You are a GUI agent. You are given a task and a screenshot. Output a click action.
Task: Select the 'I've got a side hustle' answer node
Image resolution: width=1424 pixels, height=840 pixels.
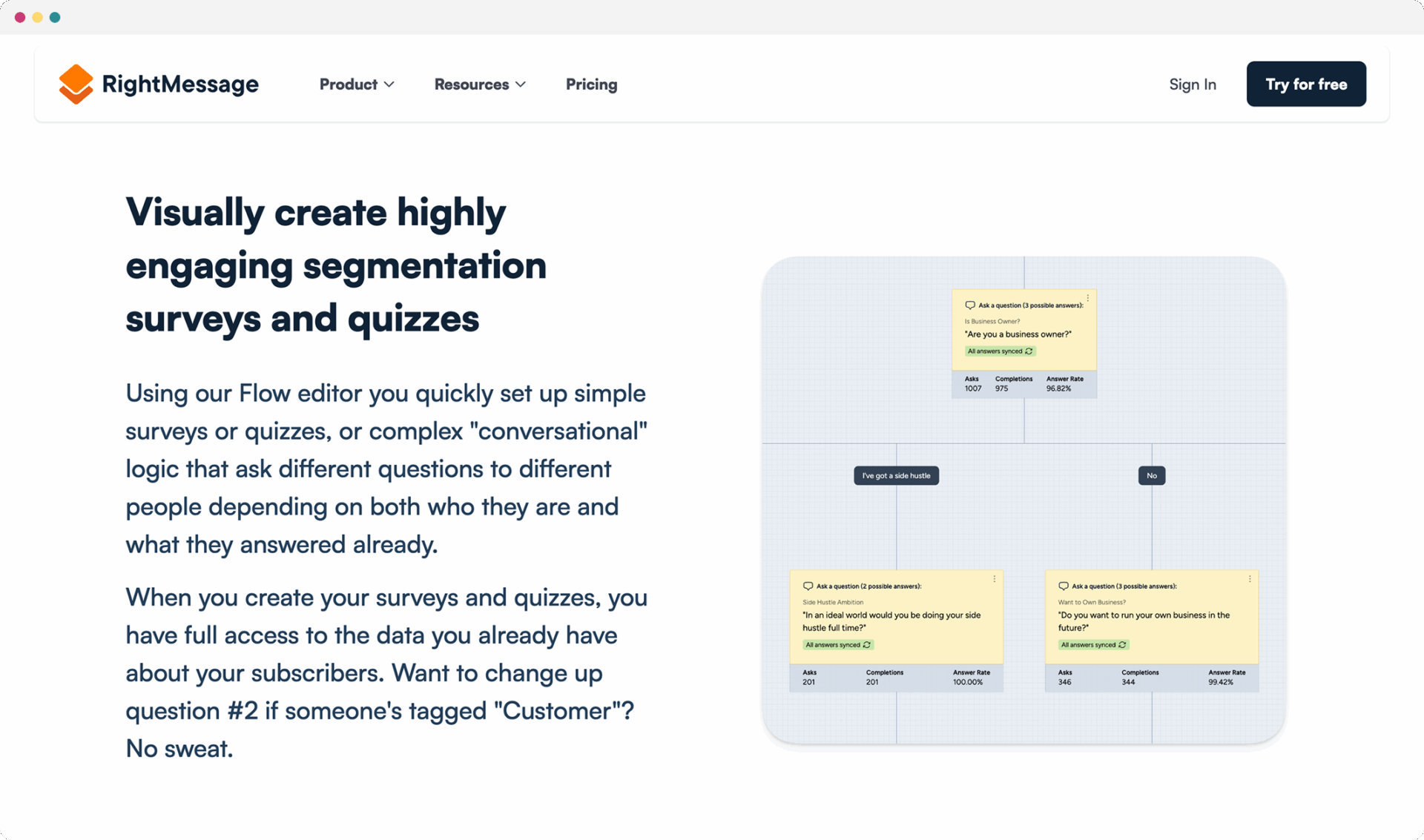[896, 475]
